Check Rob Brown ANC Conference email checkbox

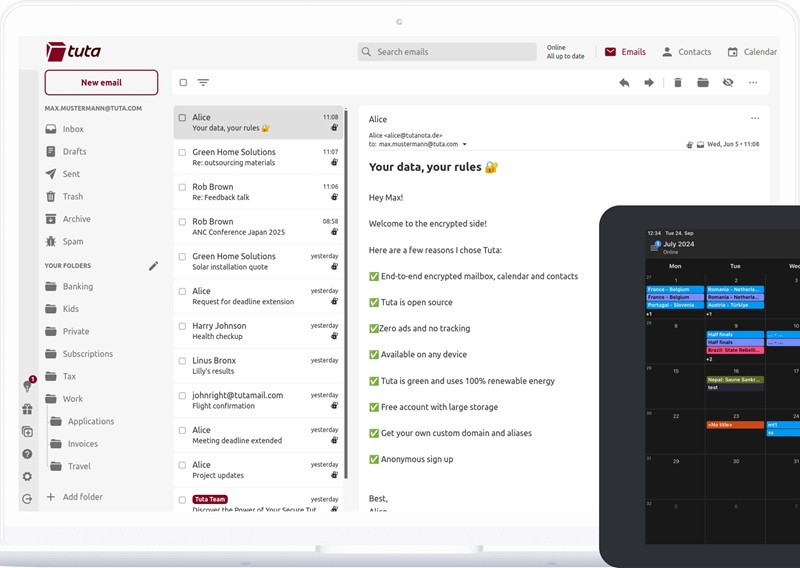pyautogui.click(x=182, y=222)
